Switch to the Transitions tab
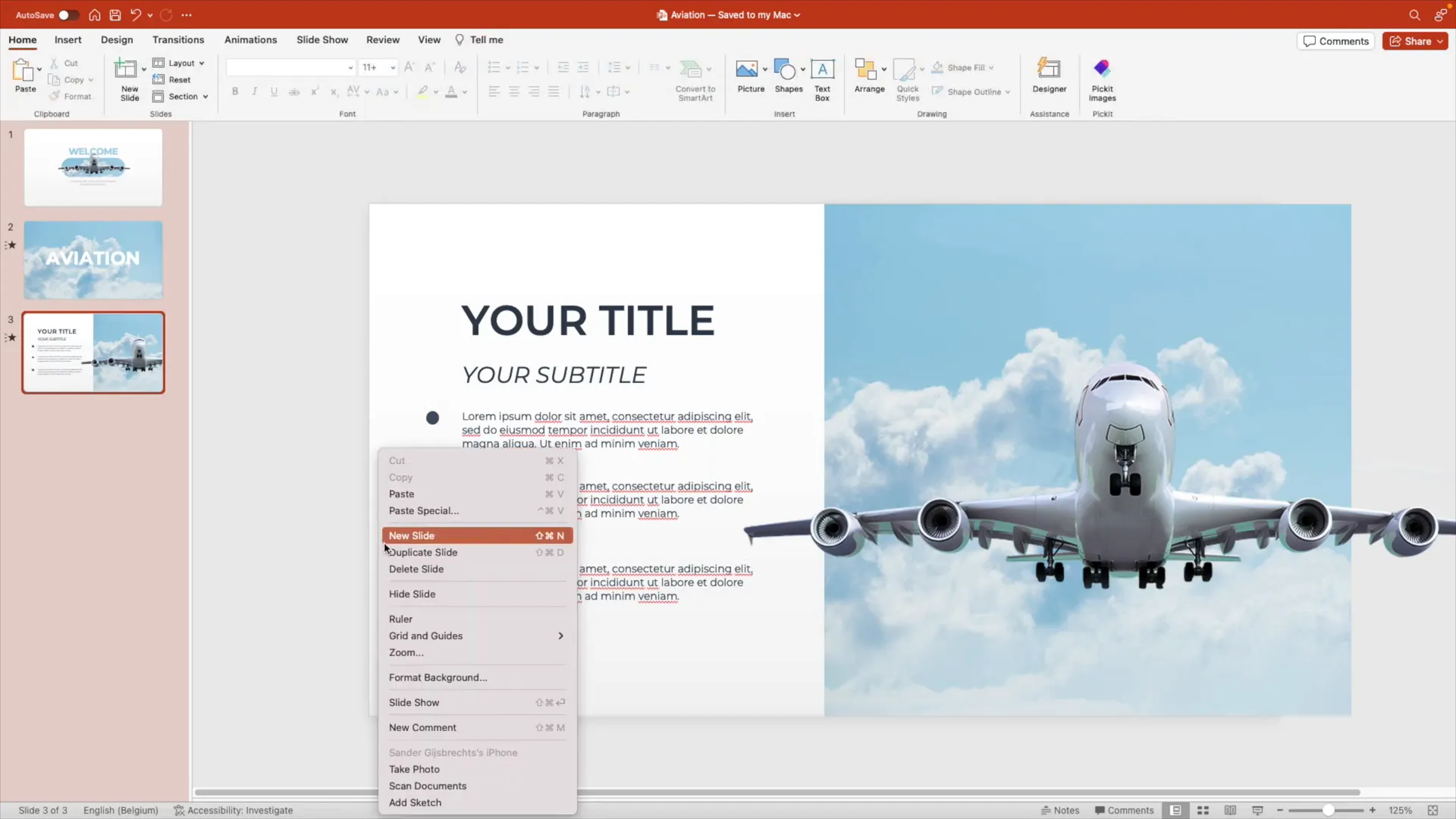The image size is (1456, 819). point(178,39)
